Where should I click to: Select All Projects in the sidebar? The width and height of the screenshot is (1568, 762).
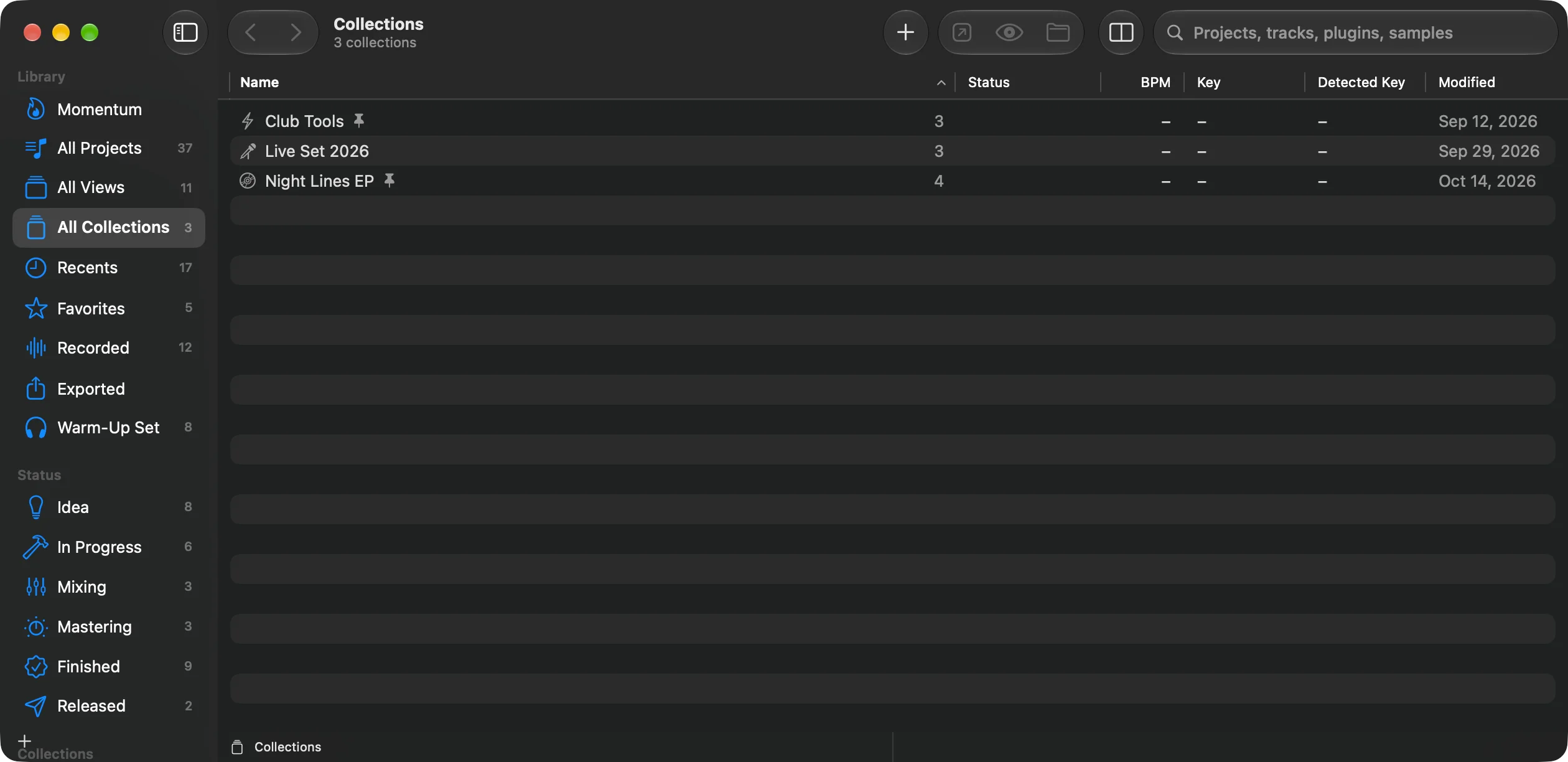coord(109,148)
